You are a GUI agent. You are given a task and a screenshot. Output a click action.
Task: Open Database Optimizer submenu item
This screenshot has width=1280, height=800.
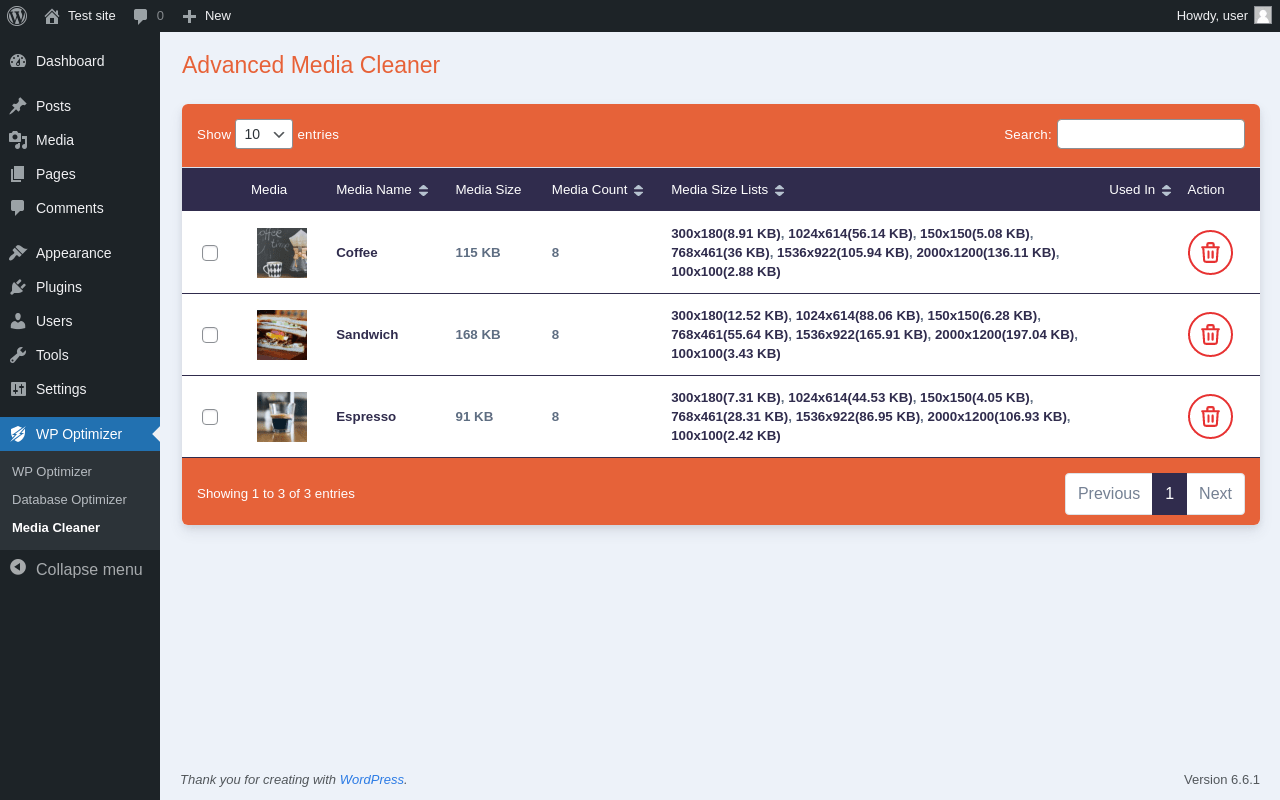pyautogui.click(x=69, y=499)
